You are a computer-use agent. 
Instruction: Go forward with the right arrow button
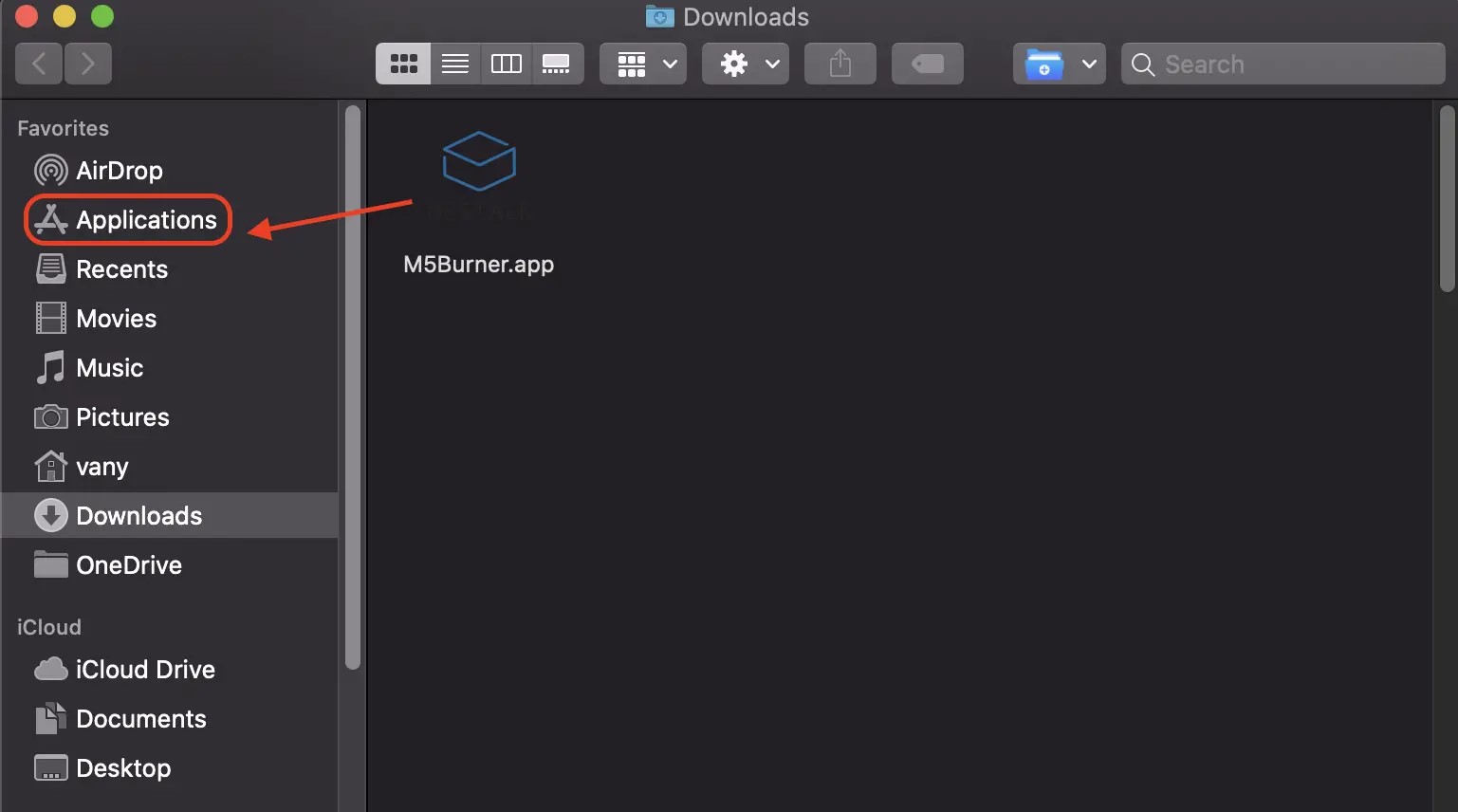(88, 64)
